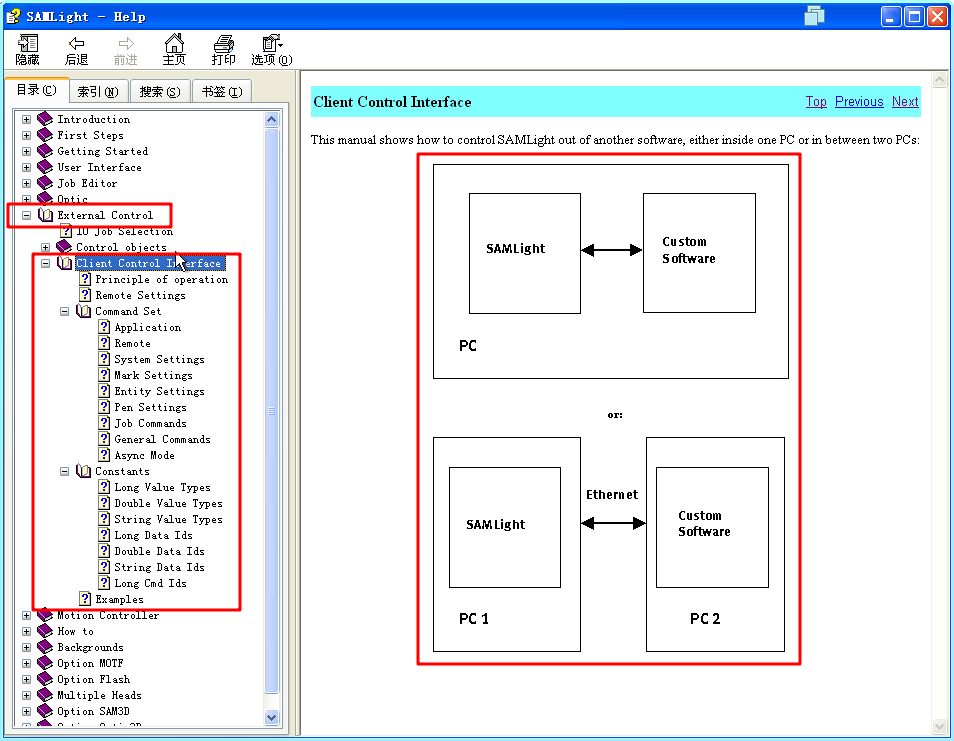Click content pane scrollbar up arrow
Screen dimensions: 954x741
(939, 80)
